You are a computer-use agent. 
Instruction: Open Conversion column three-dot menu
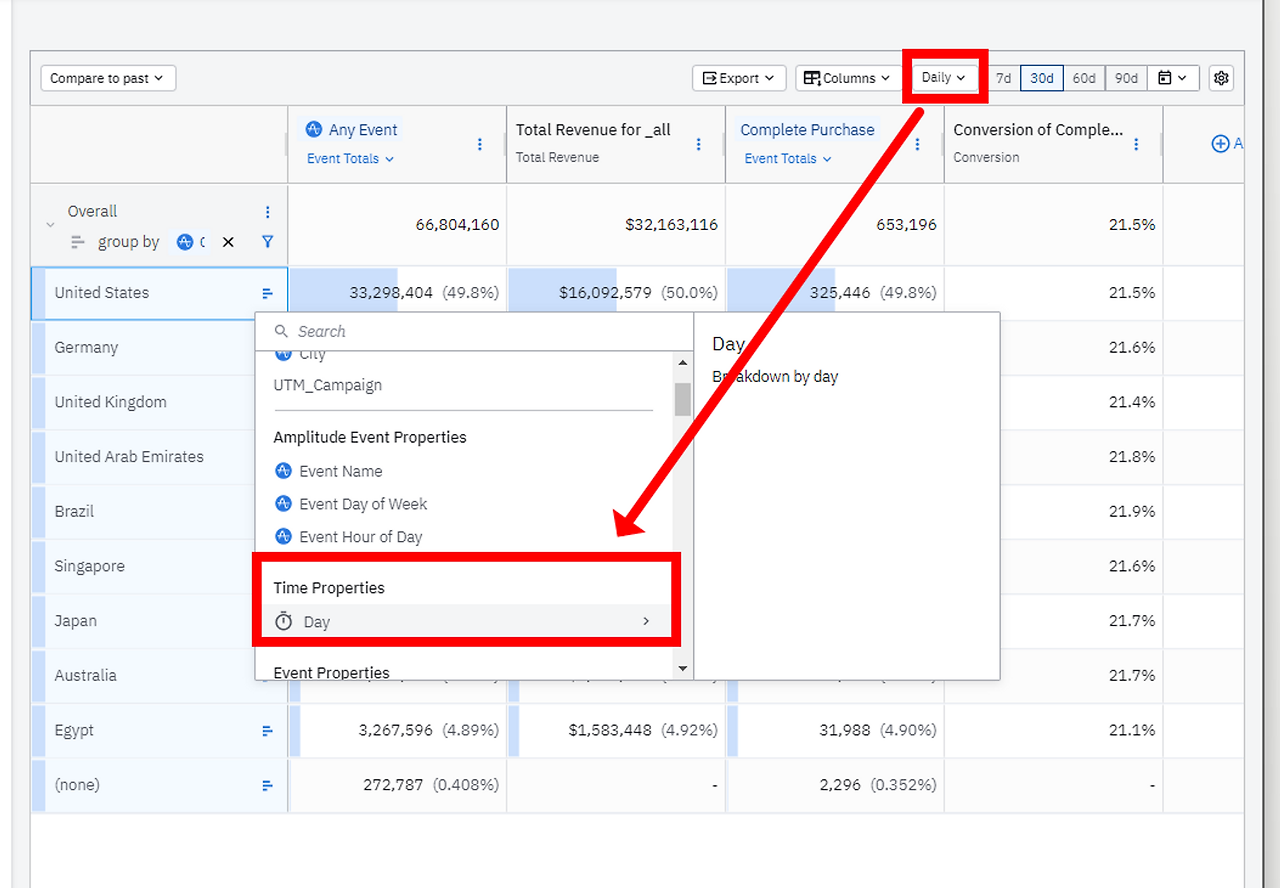point(1136,144)
